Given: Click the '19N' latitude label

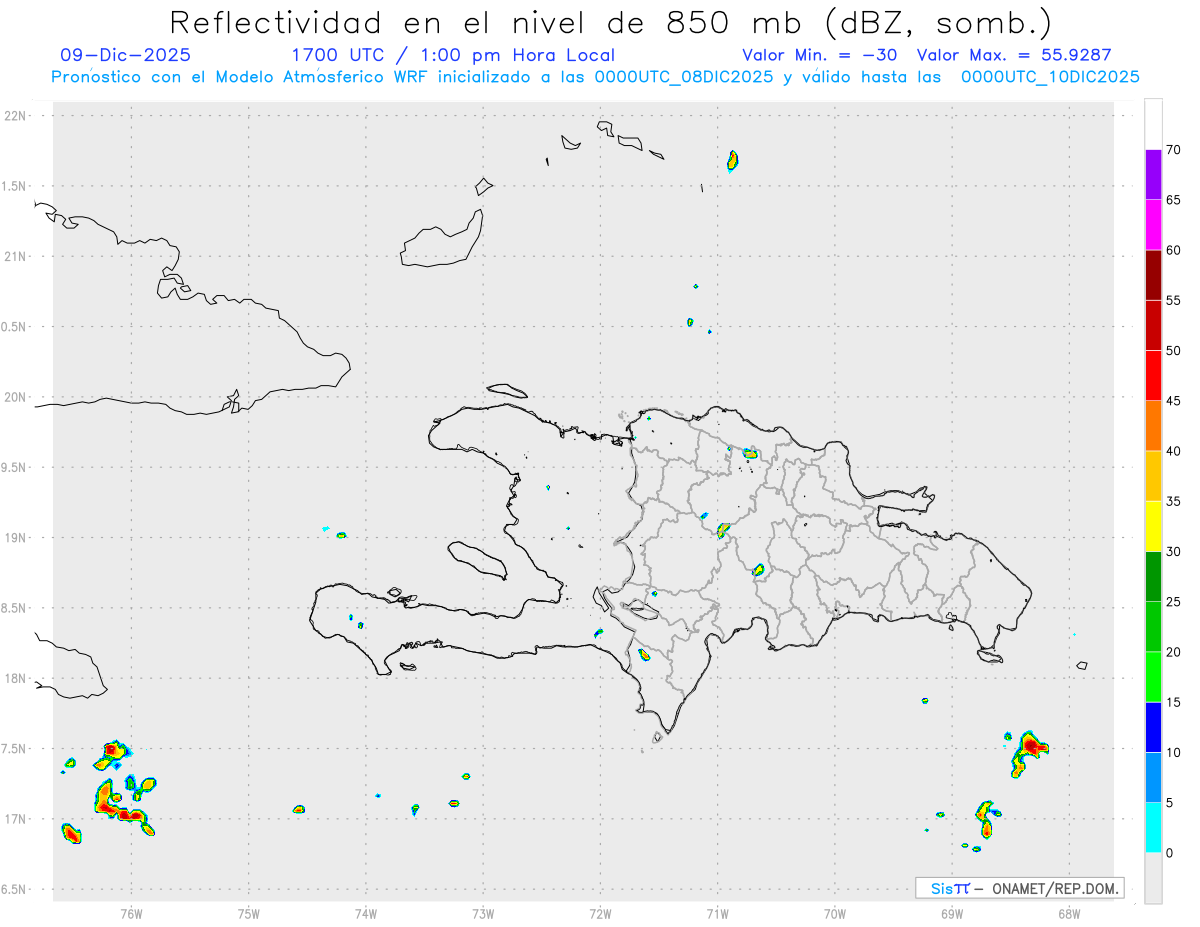Looking at the screenshot, I should coord(17,538).
